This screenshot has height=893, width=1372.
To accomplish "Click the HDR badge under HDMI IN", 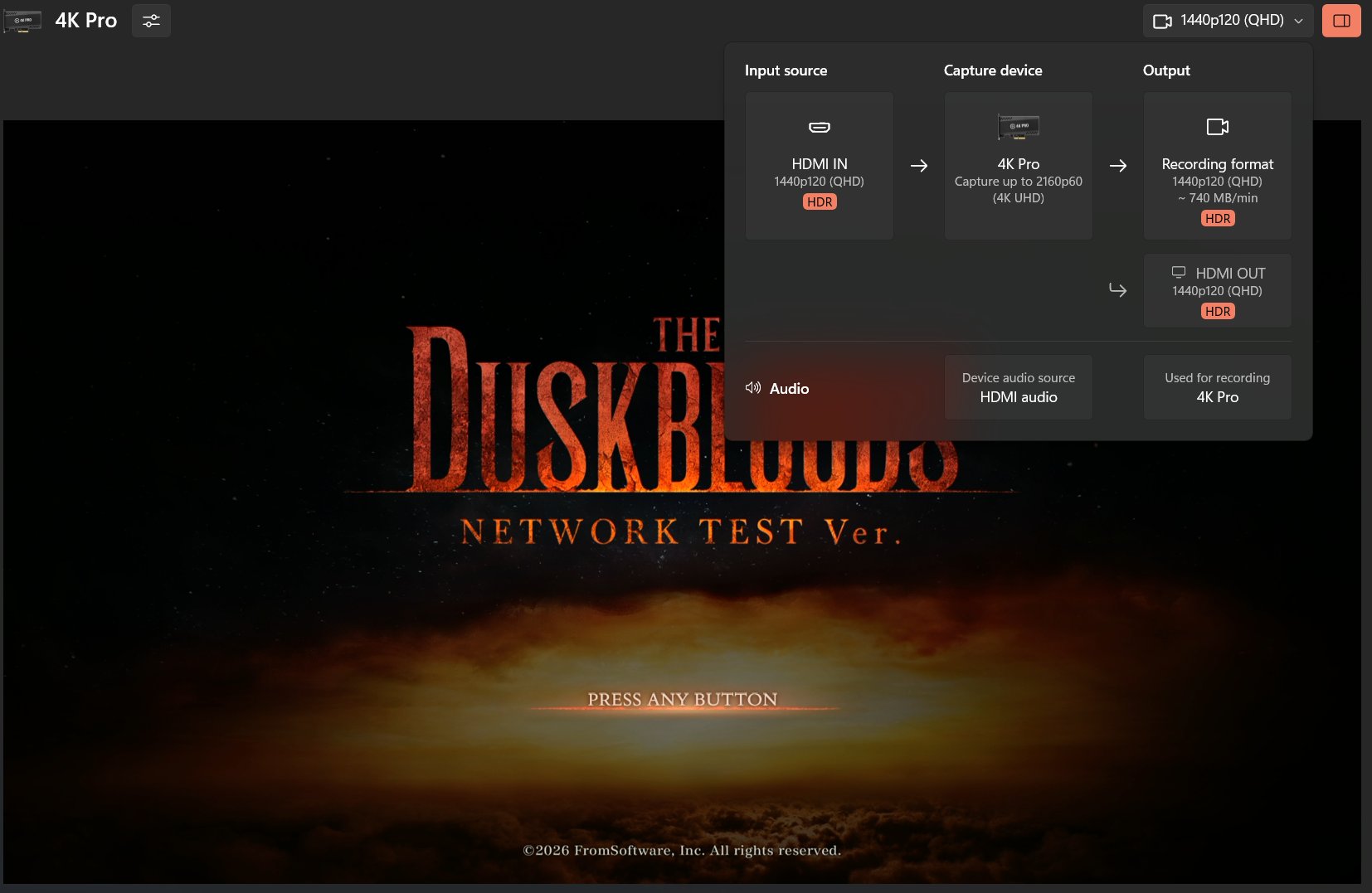I will click(820, 201).
